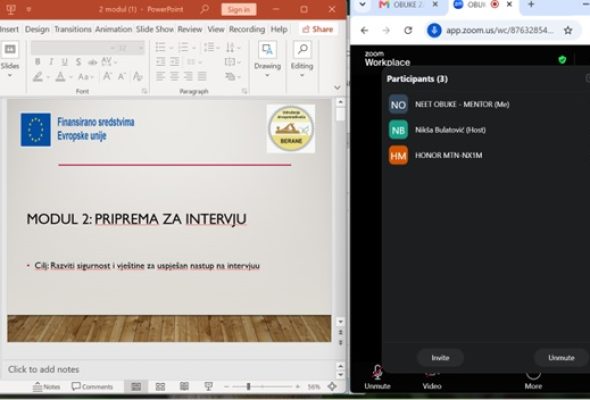Increase list indent level
The width and height of the screenshot is (590, 400).
175,62
